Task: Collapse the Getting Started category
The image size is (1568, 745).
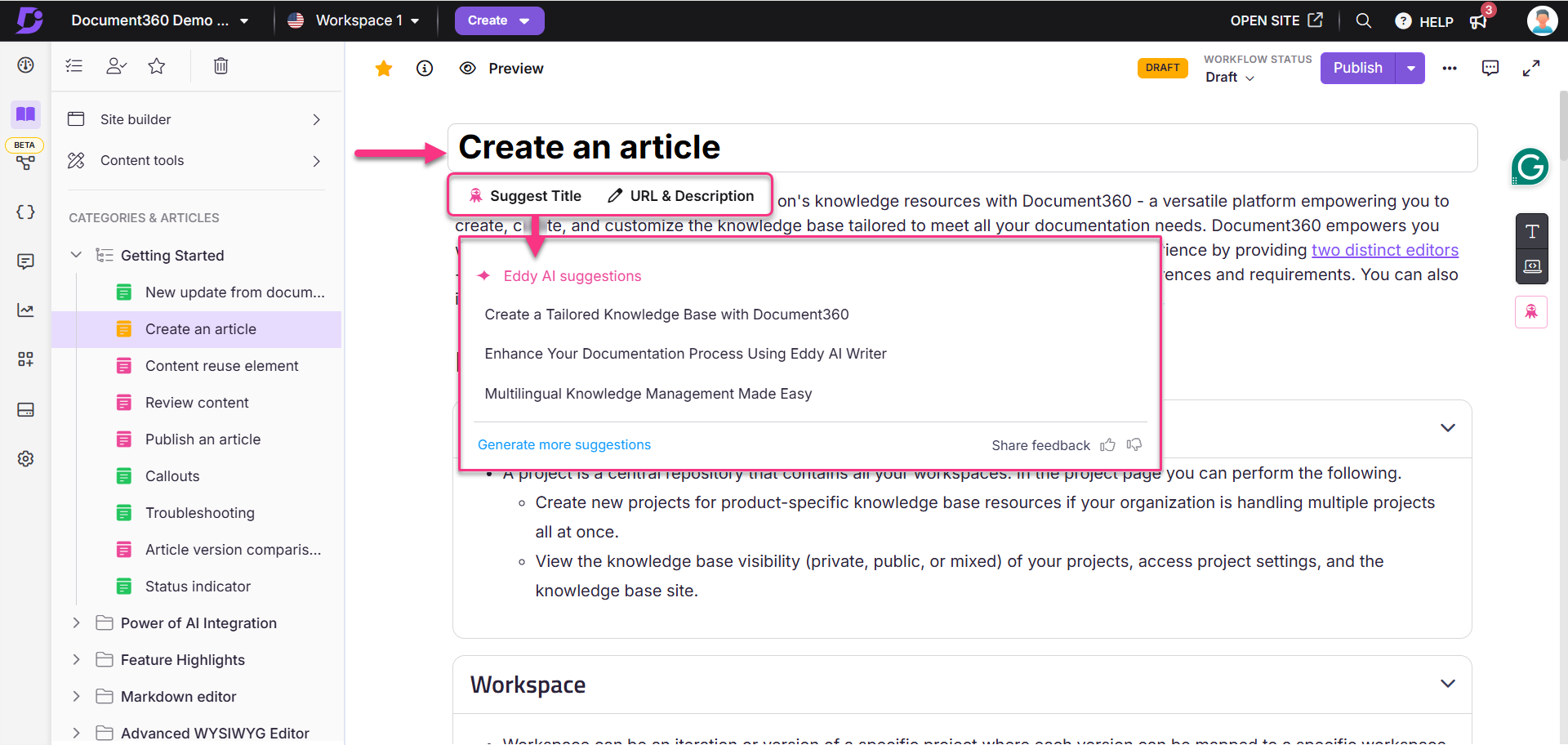Action: coord(76,255)
